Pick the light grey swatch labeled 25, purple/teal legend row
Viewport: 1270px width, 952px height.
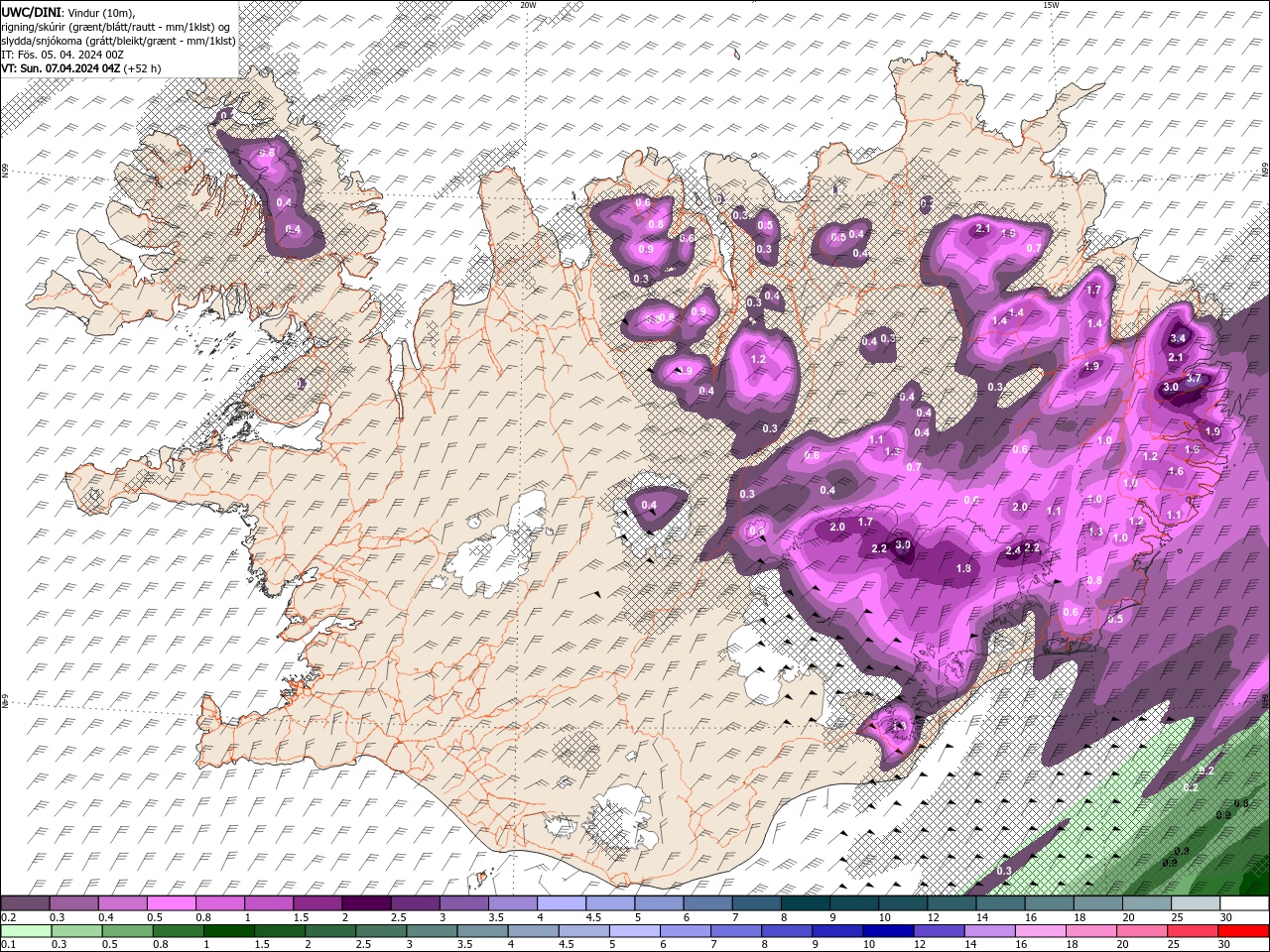1196,903
